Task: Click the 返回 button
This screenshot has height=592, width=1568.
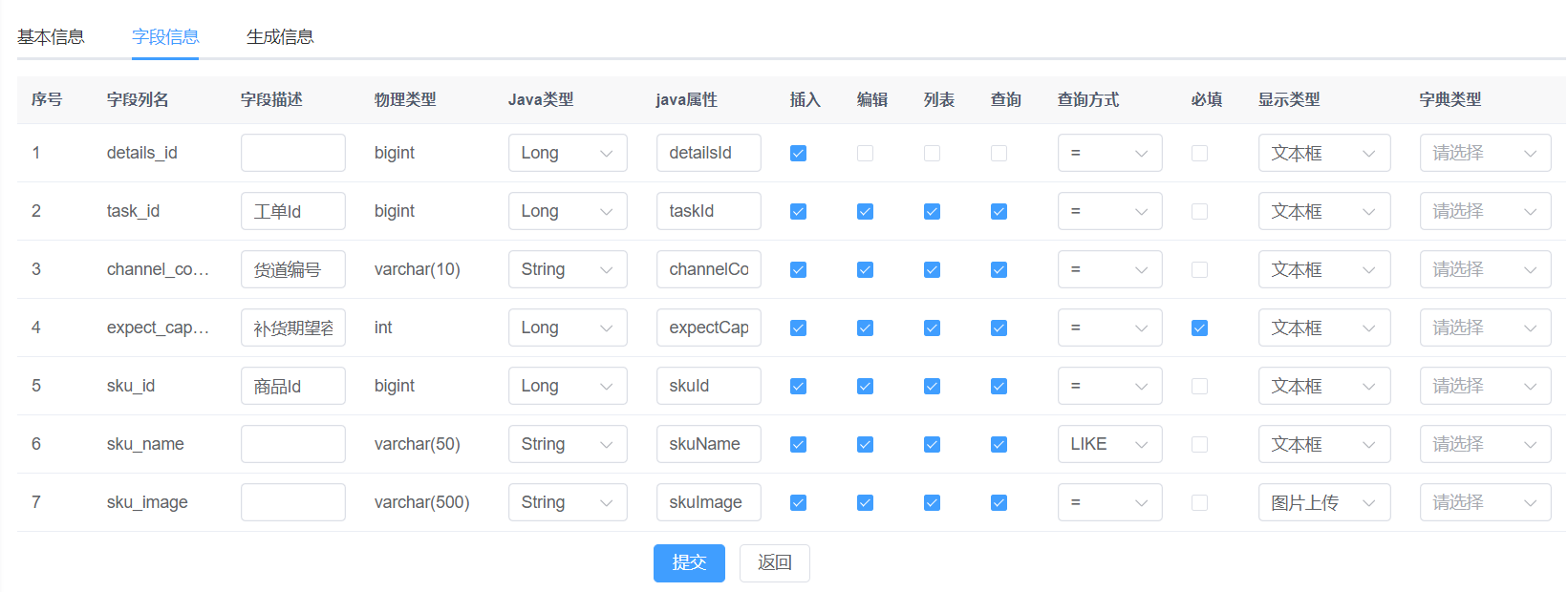Action: 774,563
